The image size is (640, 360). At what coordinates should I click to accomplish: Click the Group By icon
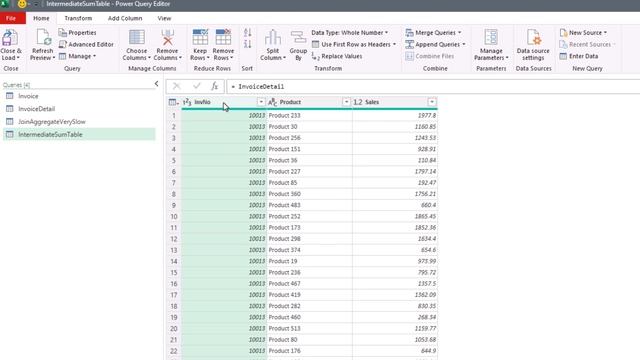298,38
